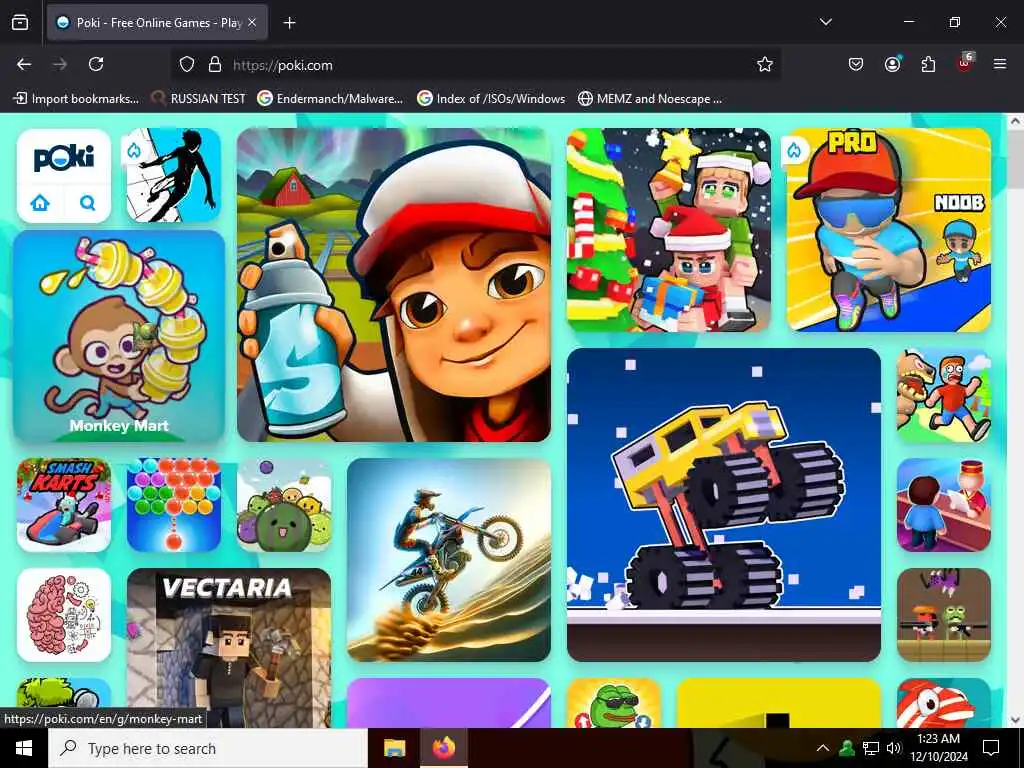
Task: Open the yellow monster truck game tile
Action: pyautogui.click(x=724, y=505)
